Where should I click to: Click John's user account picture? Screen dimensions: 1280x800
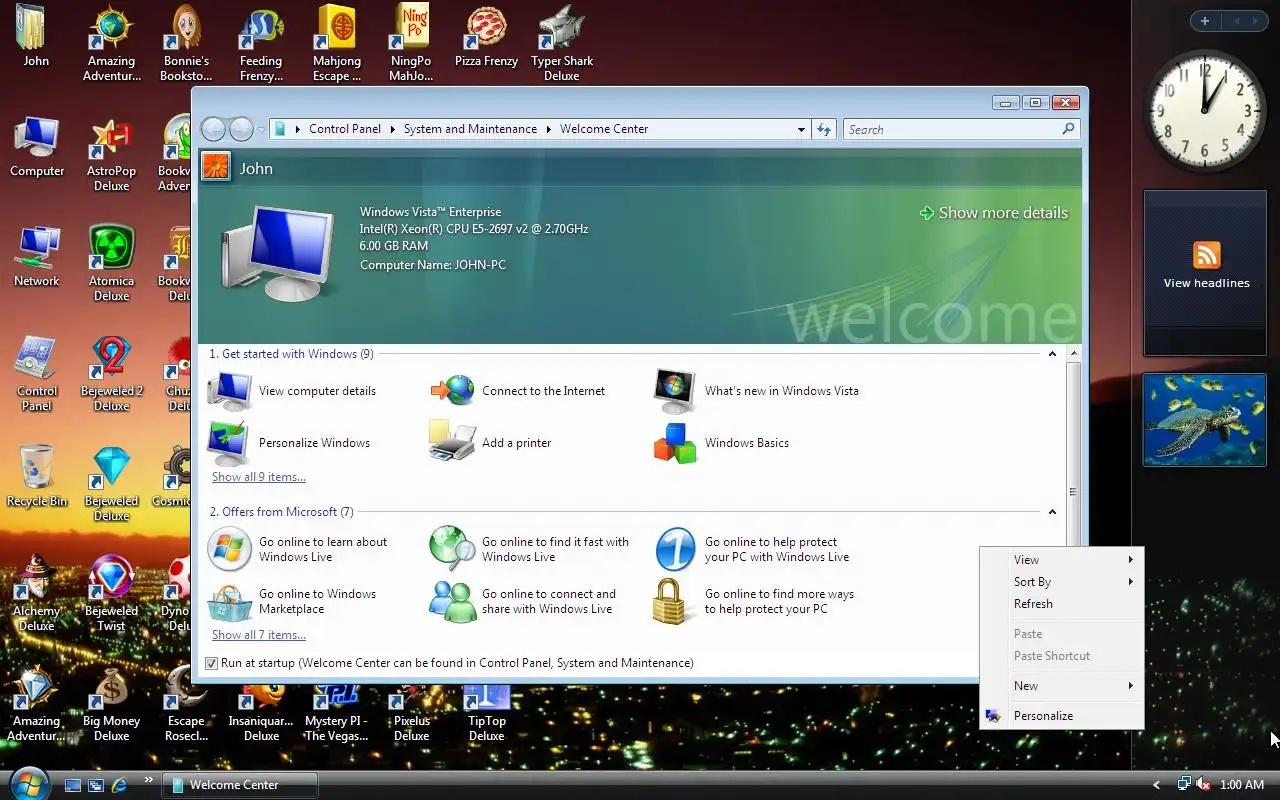[216, 166]
